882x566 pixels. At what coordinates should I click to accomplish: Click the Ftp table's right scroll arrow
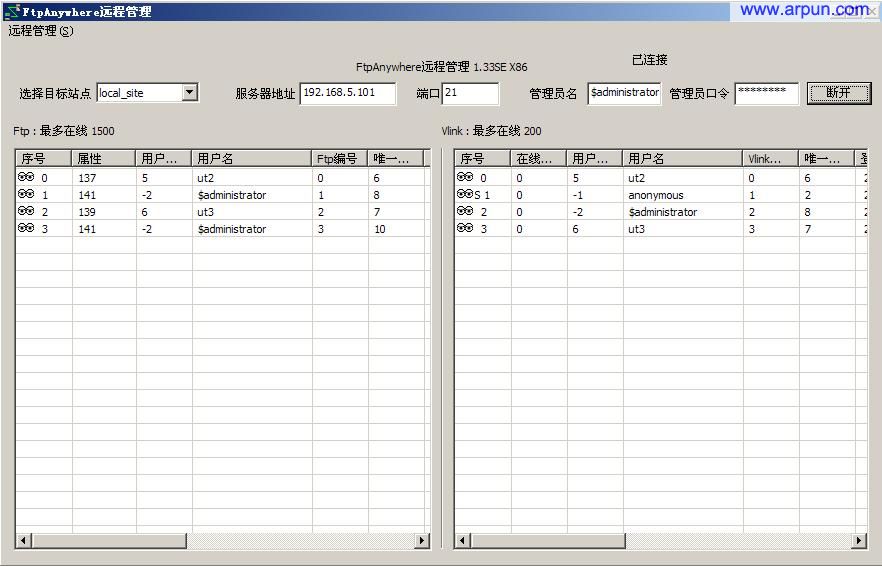pyautogui.click(x=422, y=541)
